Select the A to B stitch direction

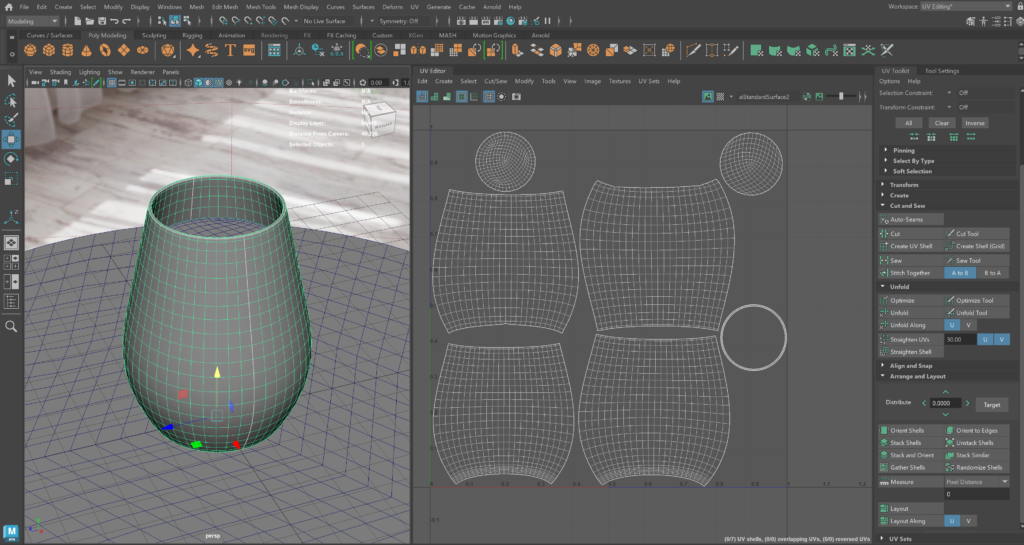(x=960, y=273)
